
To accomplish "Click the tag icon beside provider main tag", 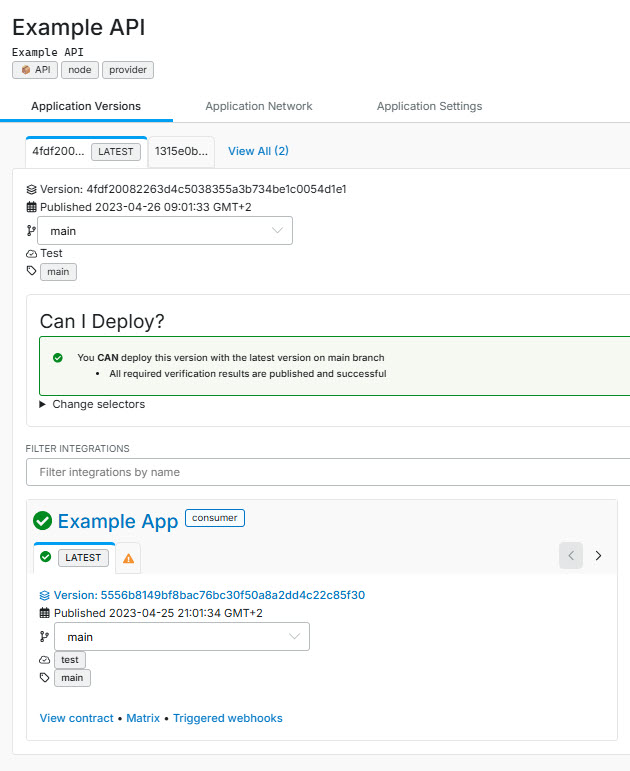I will [31, 271].
